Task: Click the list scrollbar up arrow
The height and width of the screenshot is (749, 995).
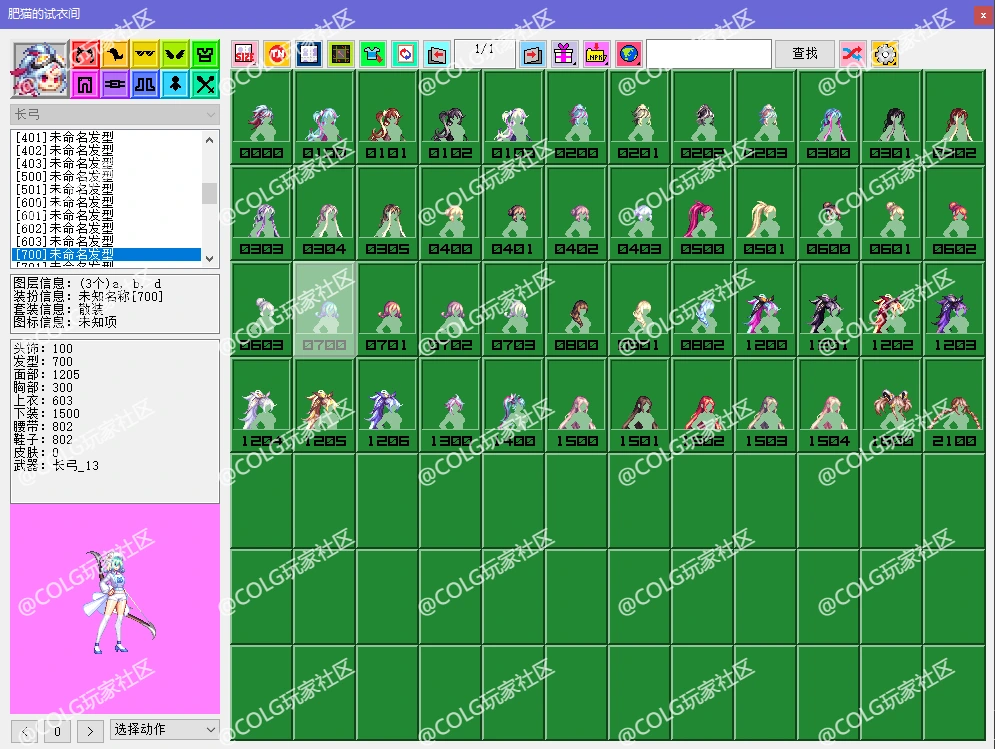Action: [x=209, y=140]
